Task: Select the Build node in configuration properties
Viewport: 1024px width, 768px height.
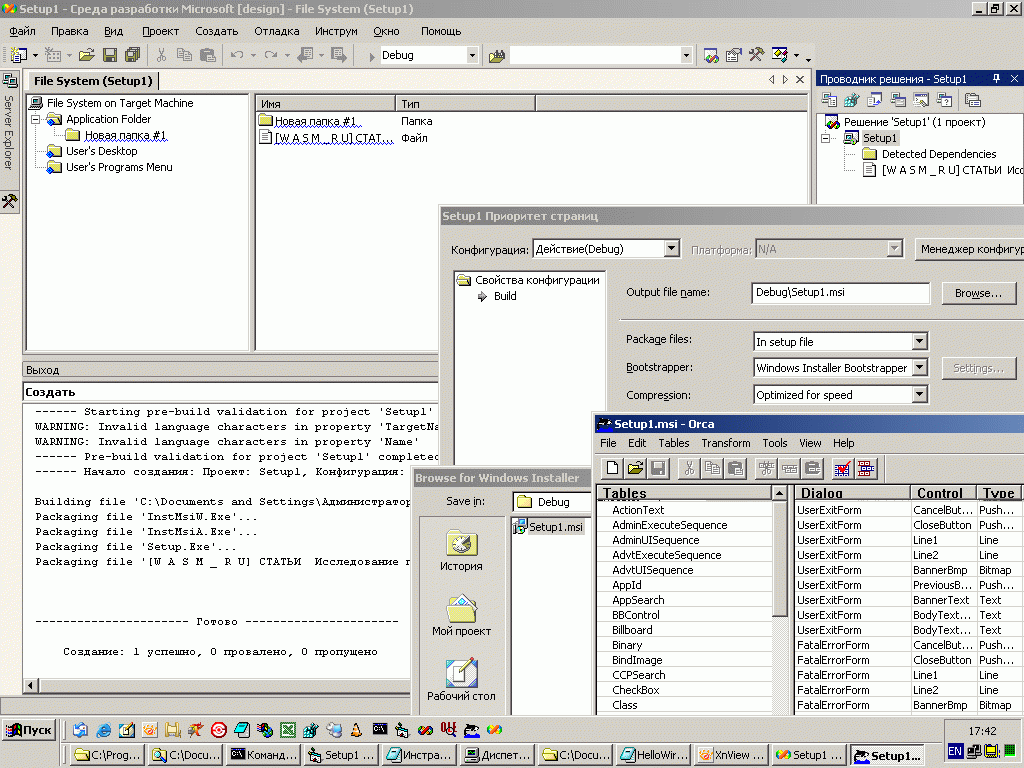Action: click(505, 296)
